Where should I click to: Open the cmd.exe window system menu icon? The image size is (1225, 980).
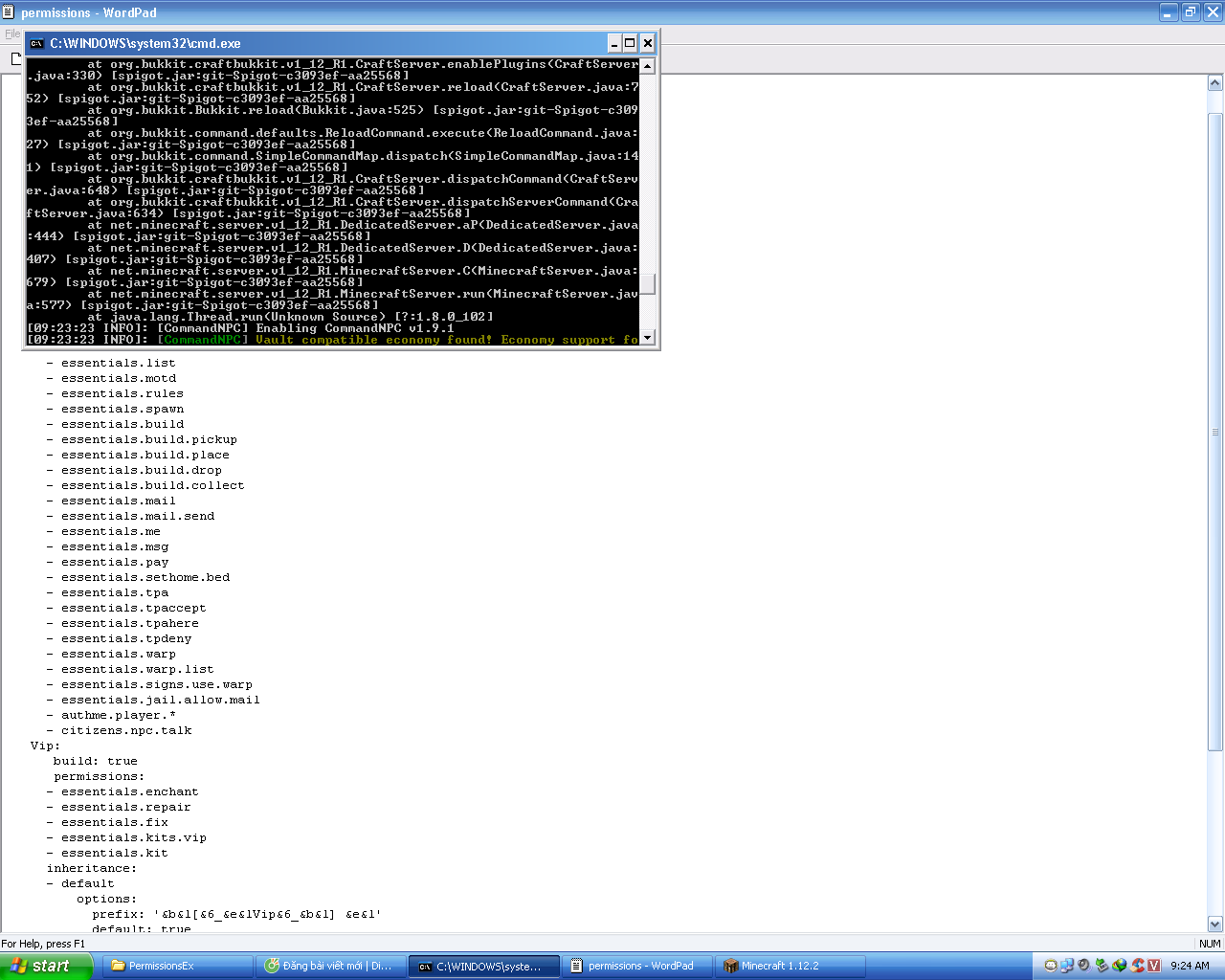coord(36,43)
